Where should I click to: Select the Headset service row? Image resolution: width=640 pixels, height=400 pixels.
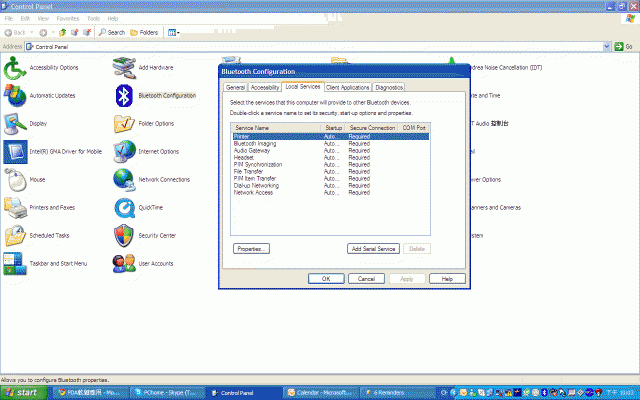coord(331,158)
